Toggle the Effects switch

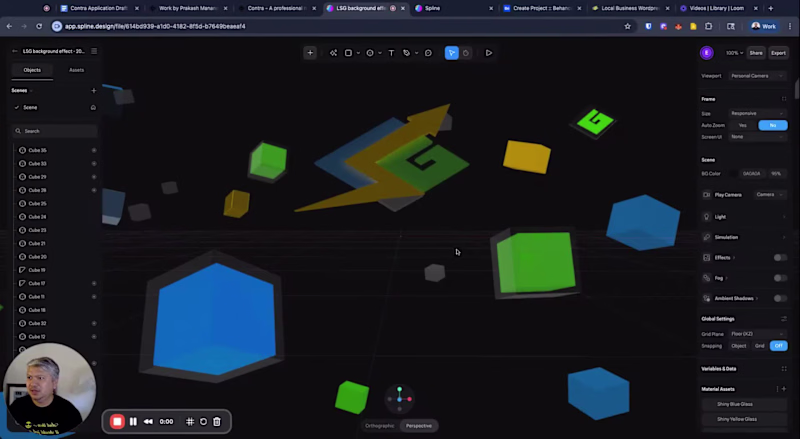(x=780, y=257)
